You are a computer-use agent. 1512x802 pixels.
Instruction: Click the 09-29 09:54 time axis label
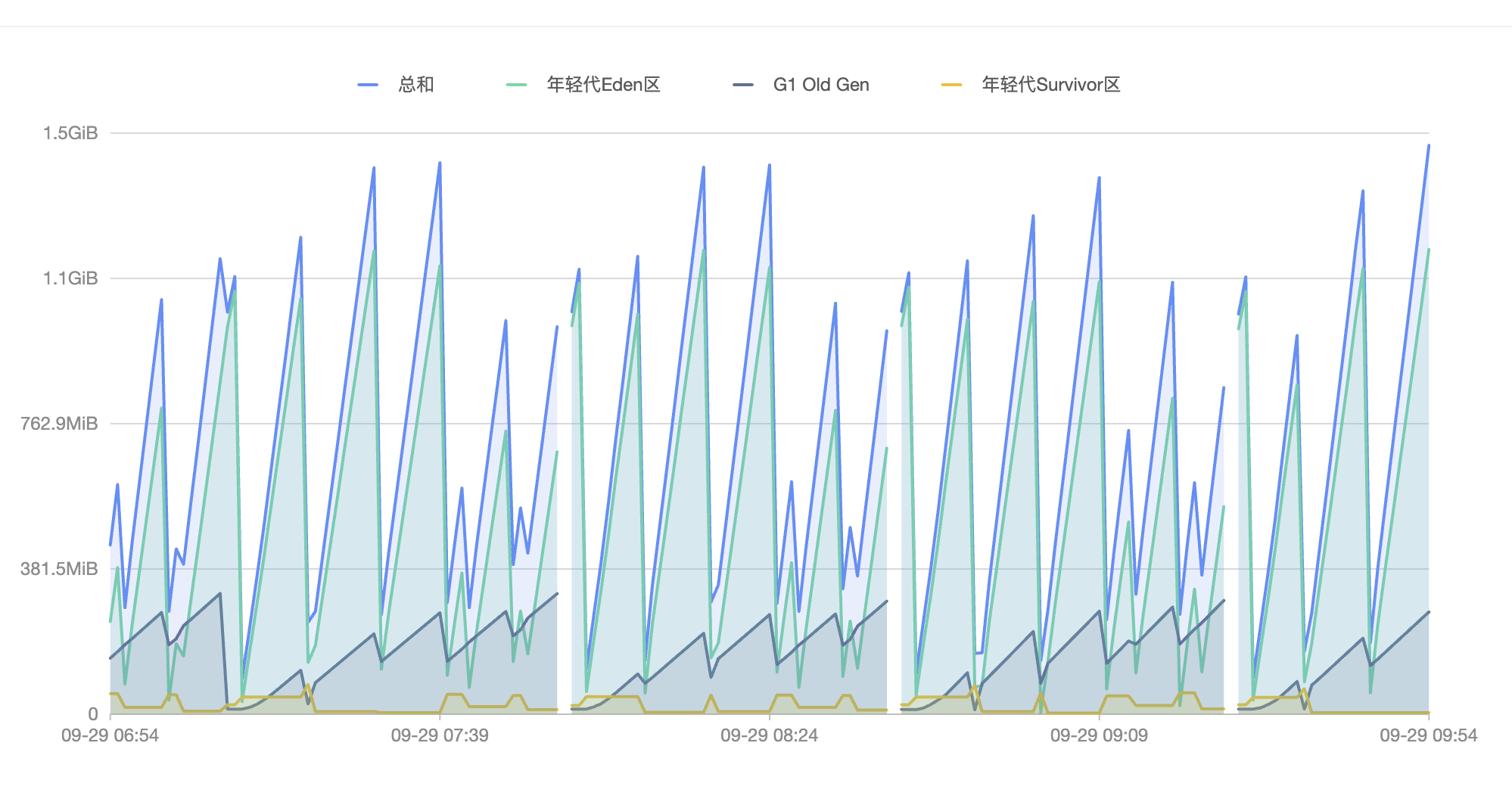(x=1428, y=735)
